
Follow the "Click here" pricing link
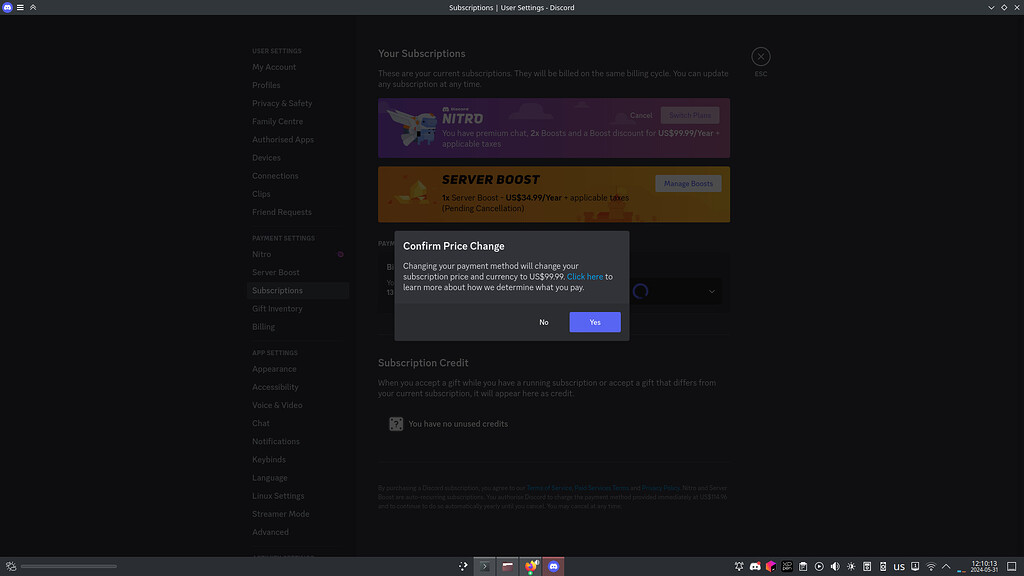[x=585, y=277]
